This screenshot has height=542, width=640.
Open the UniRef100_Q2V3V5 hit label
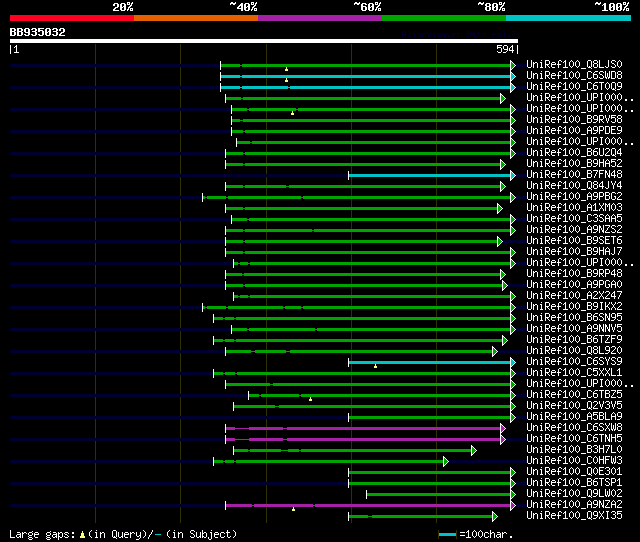coord(574,405)
